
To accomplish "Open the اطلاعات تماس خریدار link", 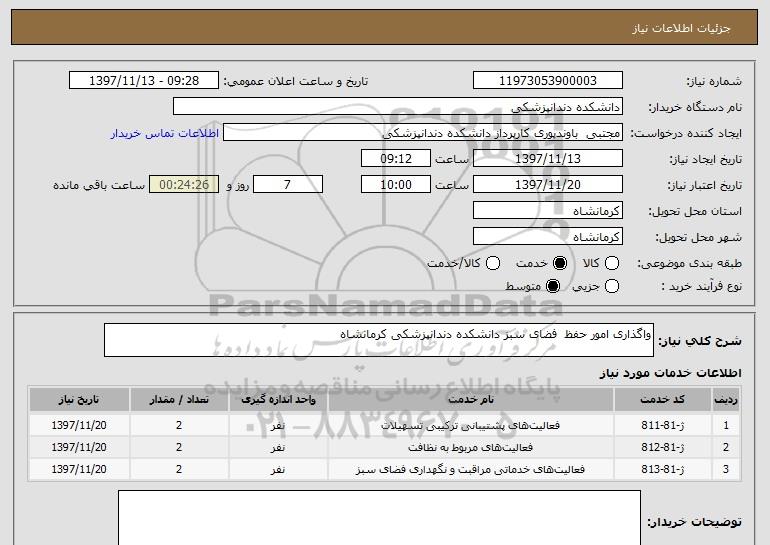I will [x=165, y=133].
